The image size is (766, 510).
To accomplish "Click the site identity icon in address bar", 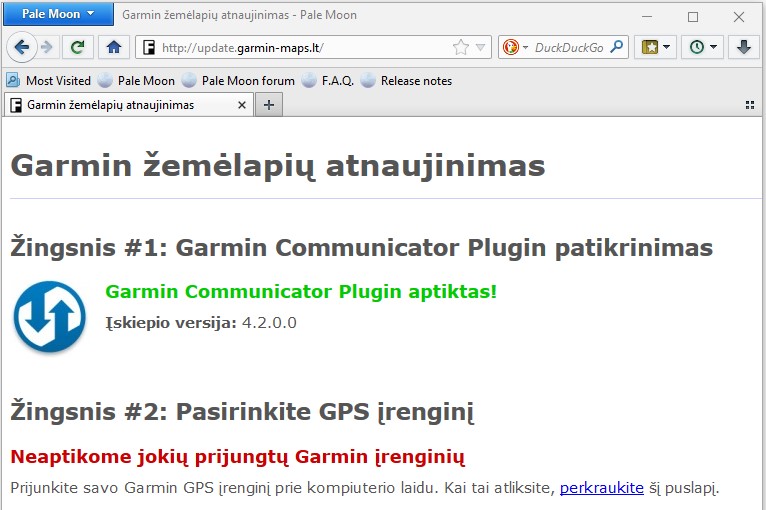I will pos(149,47).
